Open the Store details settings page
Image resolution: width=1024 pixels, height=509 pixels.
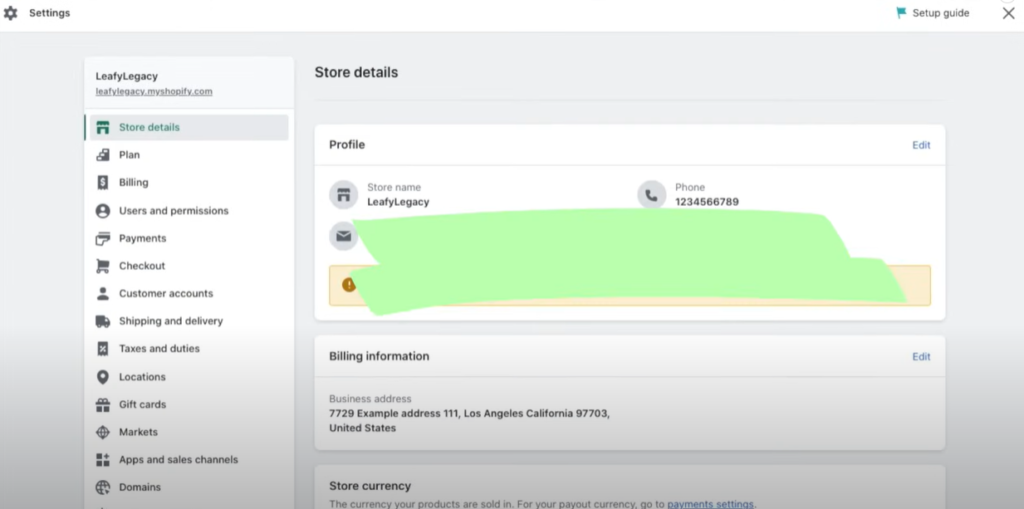point(187,127)
